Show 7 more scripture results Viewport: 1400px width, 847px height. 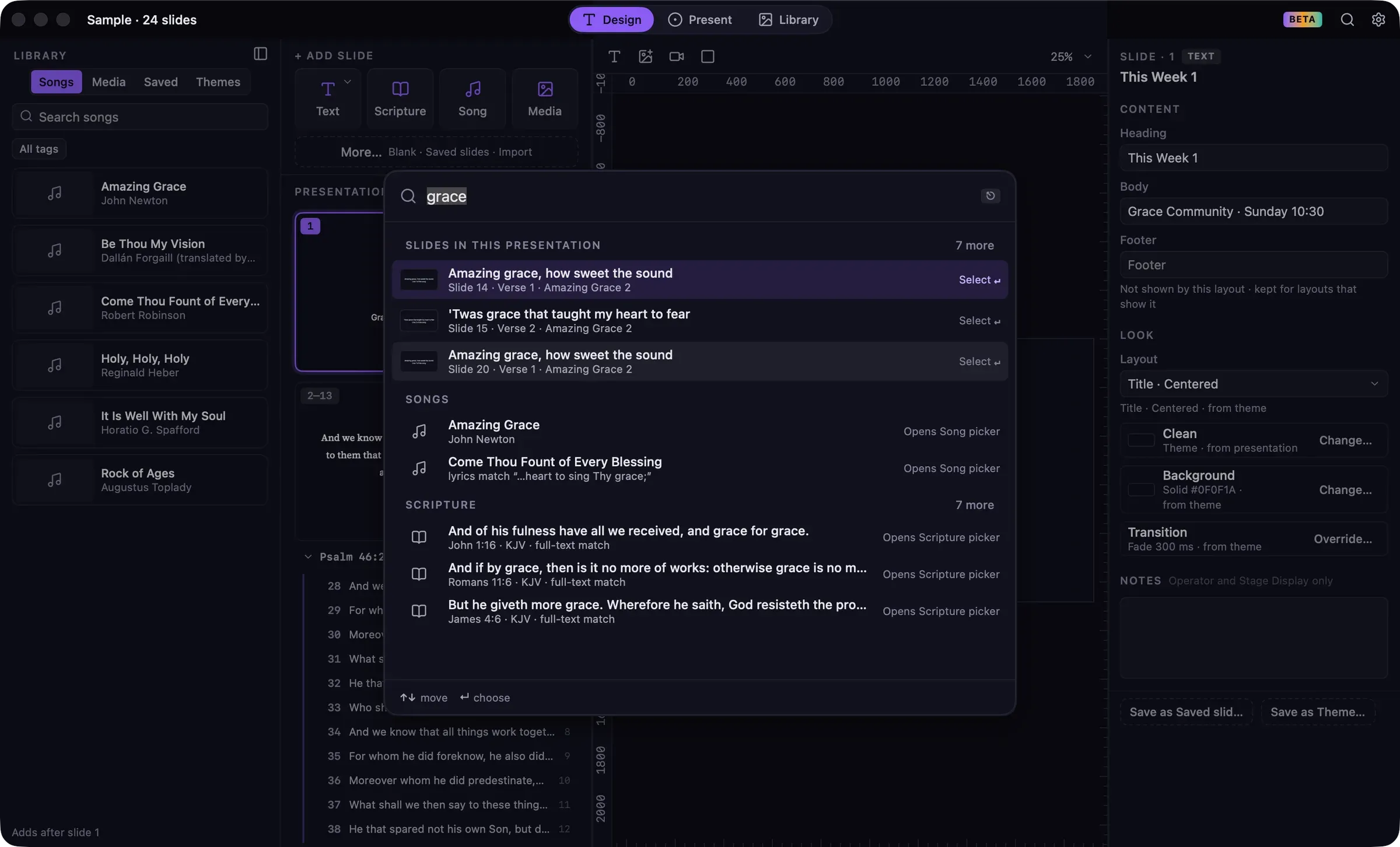[x=974, y=505]
